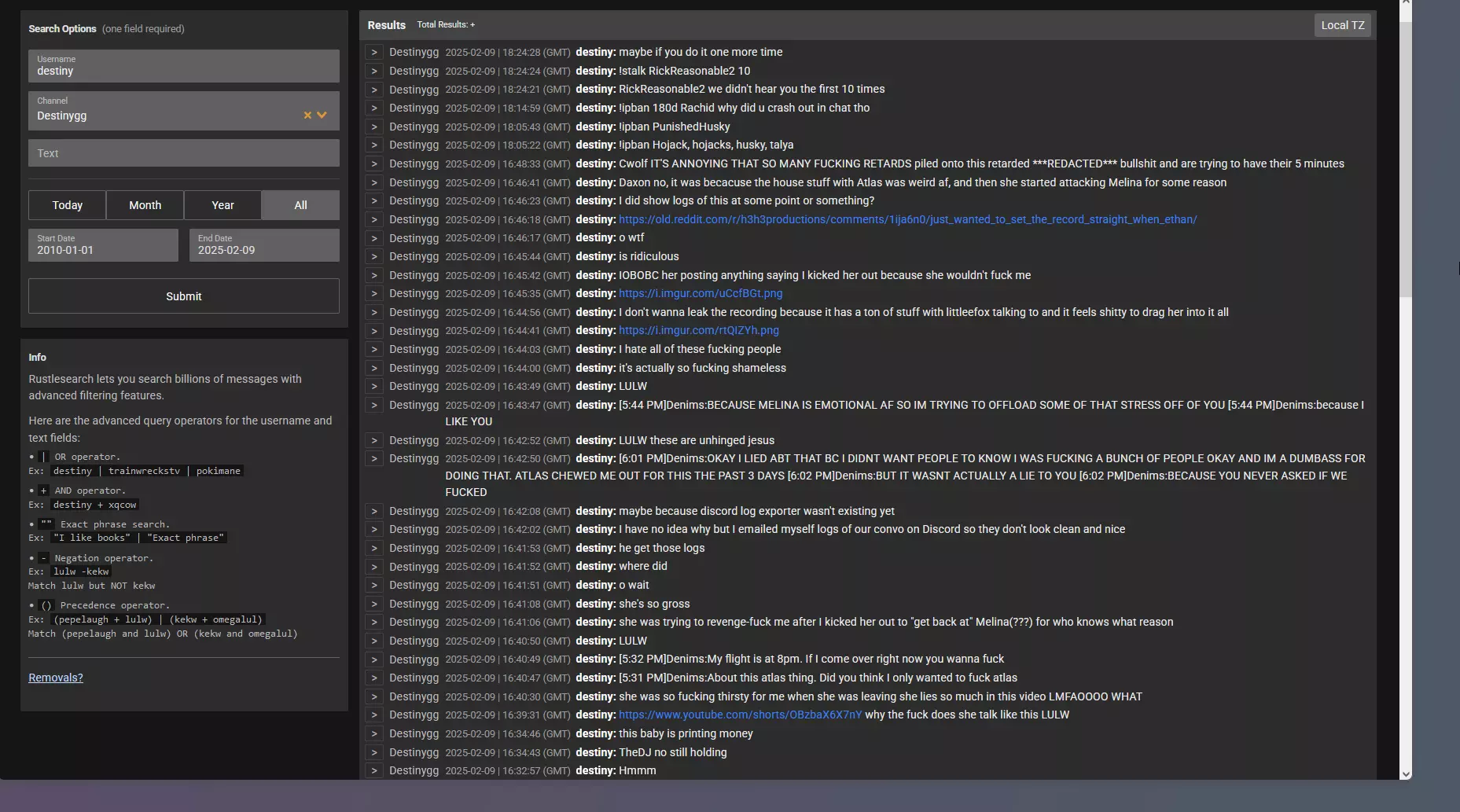Image resolution: width=1460 pixels, height=812 pixels.
Task: Expand the 'My flight is at 8pm' row
Action: tap(374, 659)
